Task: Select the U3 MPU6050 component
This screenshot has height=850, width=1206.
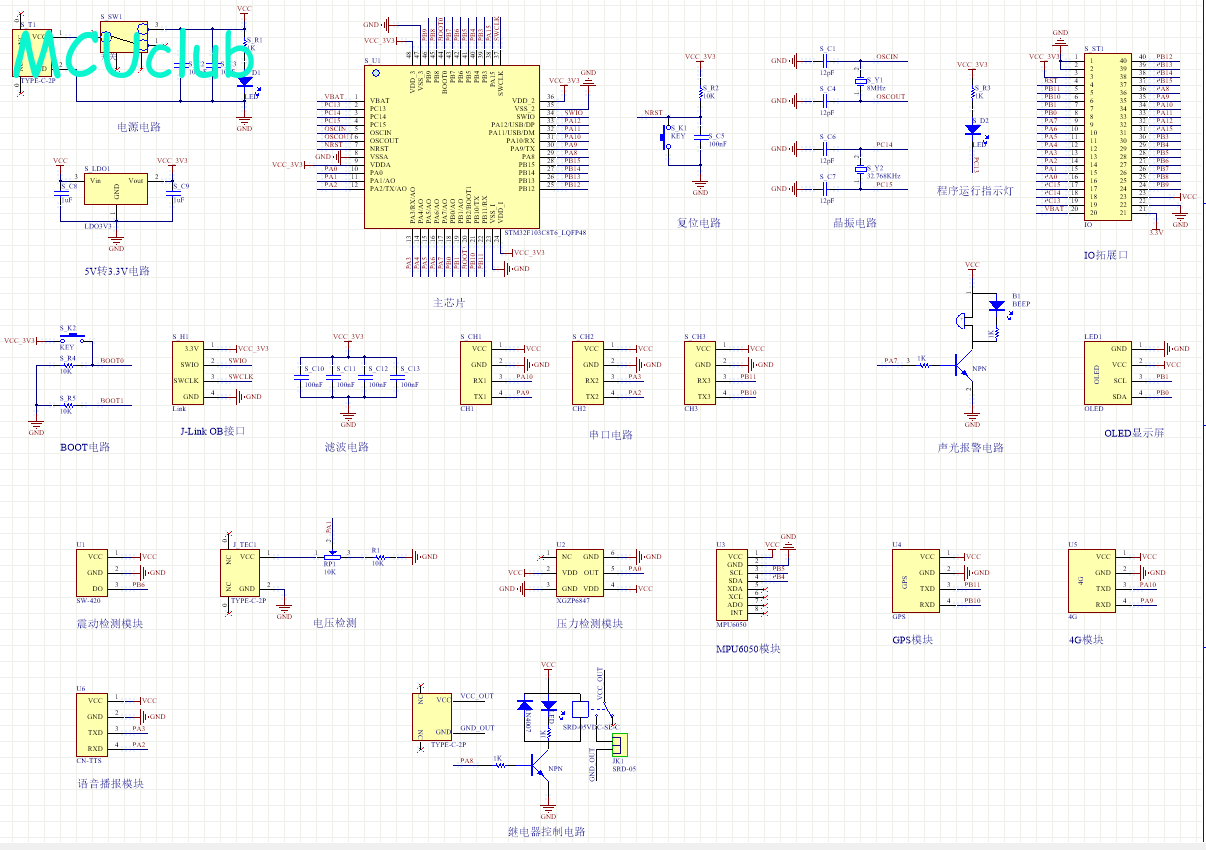Action: click(x=734, y=585)
